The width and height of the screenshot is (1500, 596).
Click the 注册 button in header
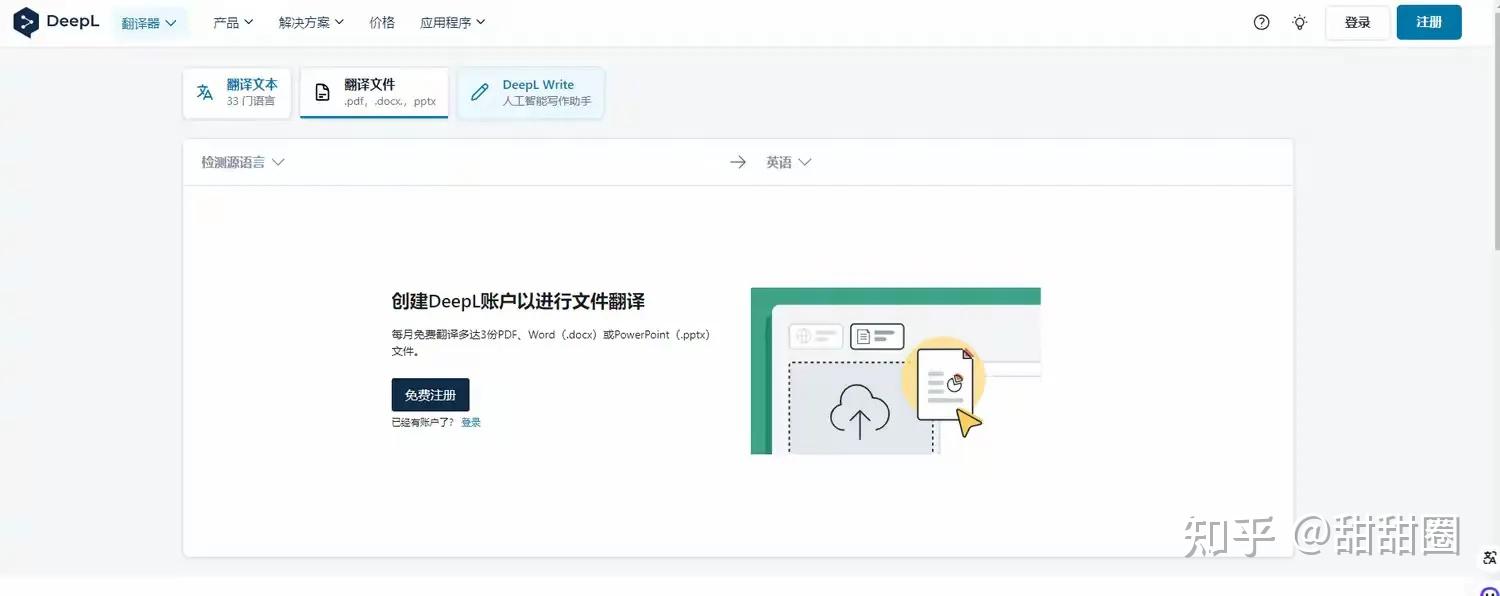tap(1429, 22)
